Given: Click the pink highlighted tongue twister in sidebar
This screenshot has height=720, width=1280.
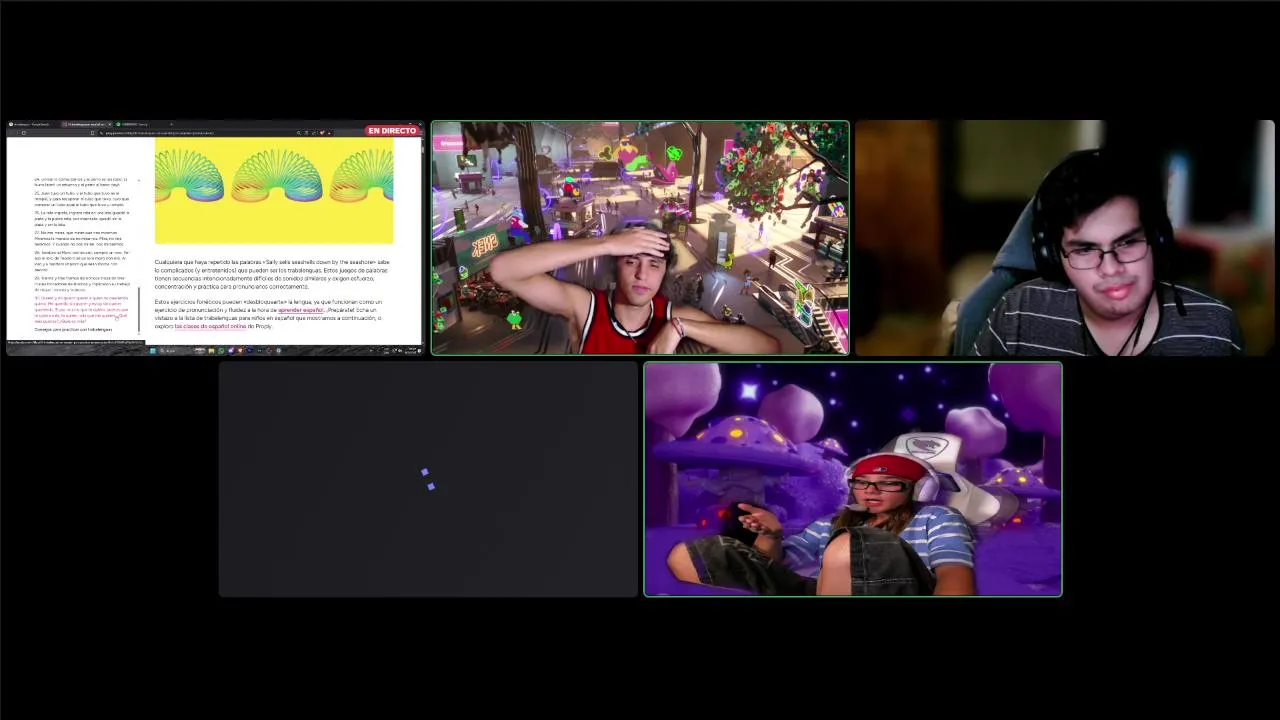Looking at the screenshot, I should click(x=82, y=309).
